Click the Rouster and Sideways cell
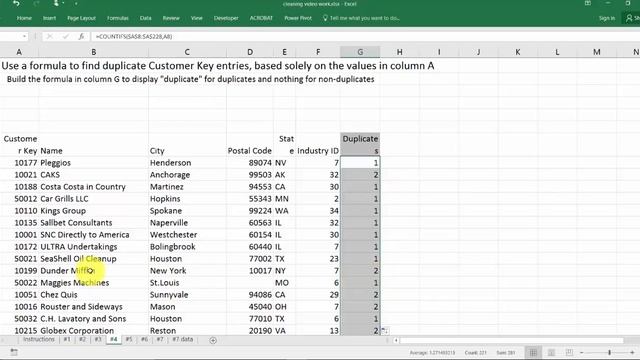640x360 pixels. click(x=93, y=307)
